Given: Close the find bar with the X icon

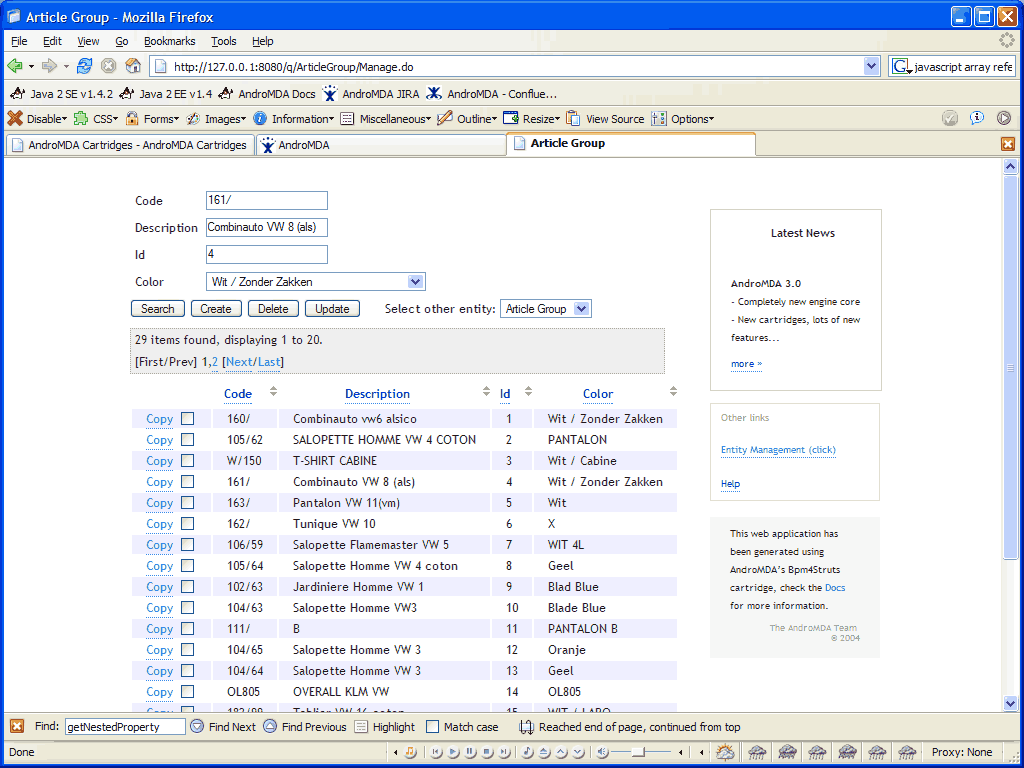Looking at the screenshot, I should 17,727.
